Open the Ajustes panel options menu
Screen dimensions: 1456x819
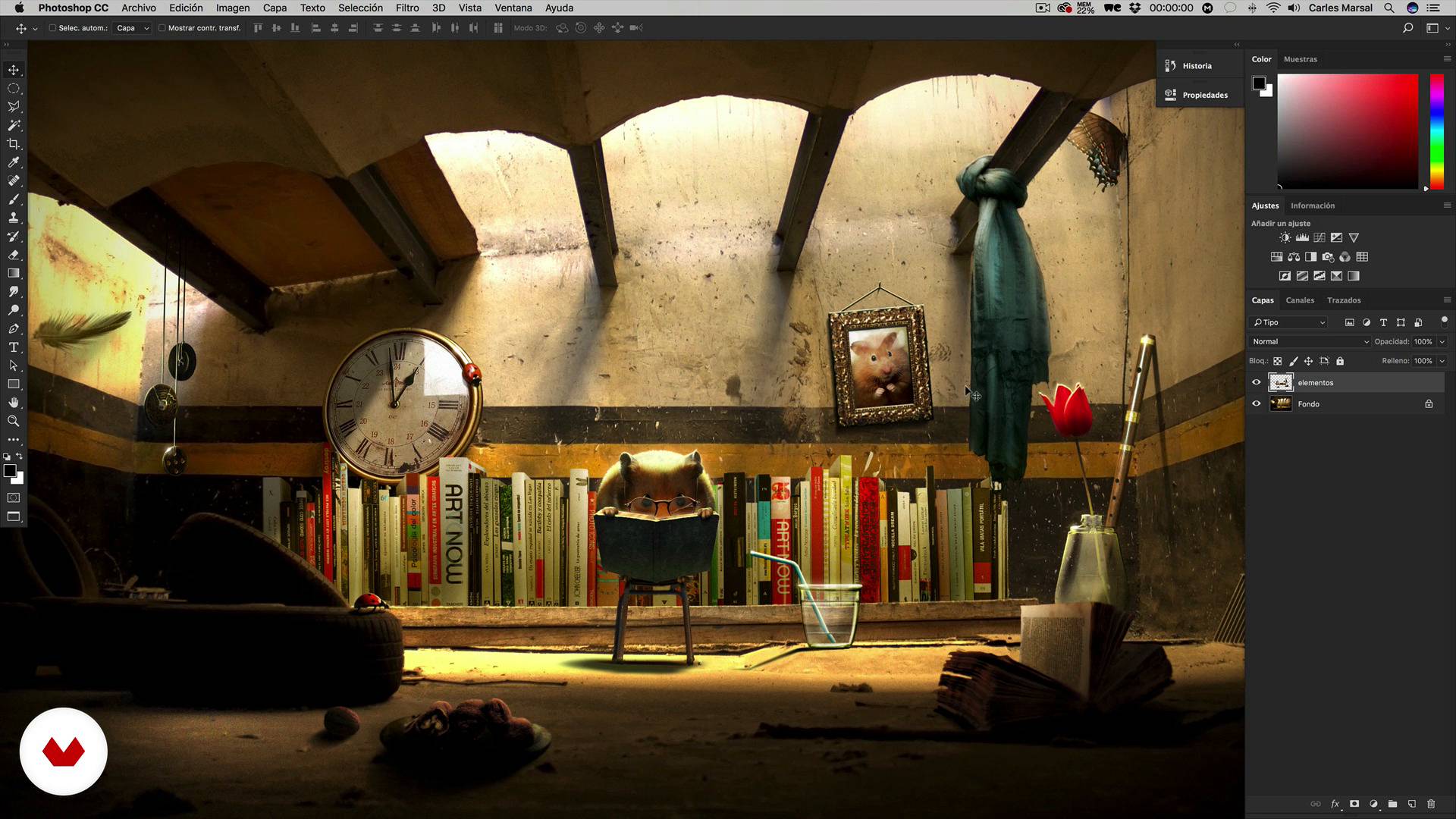click(1447, 205)
